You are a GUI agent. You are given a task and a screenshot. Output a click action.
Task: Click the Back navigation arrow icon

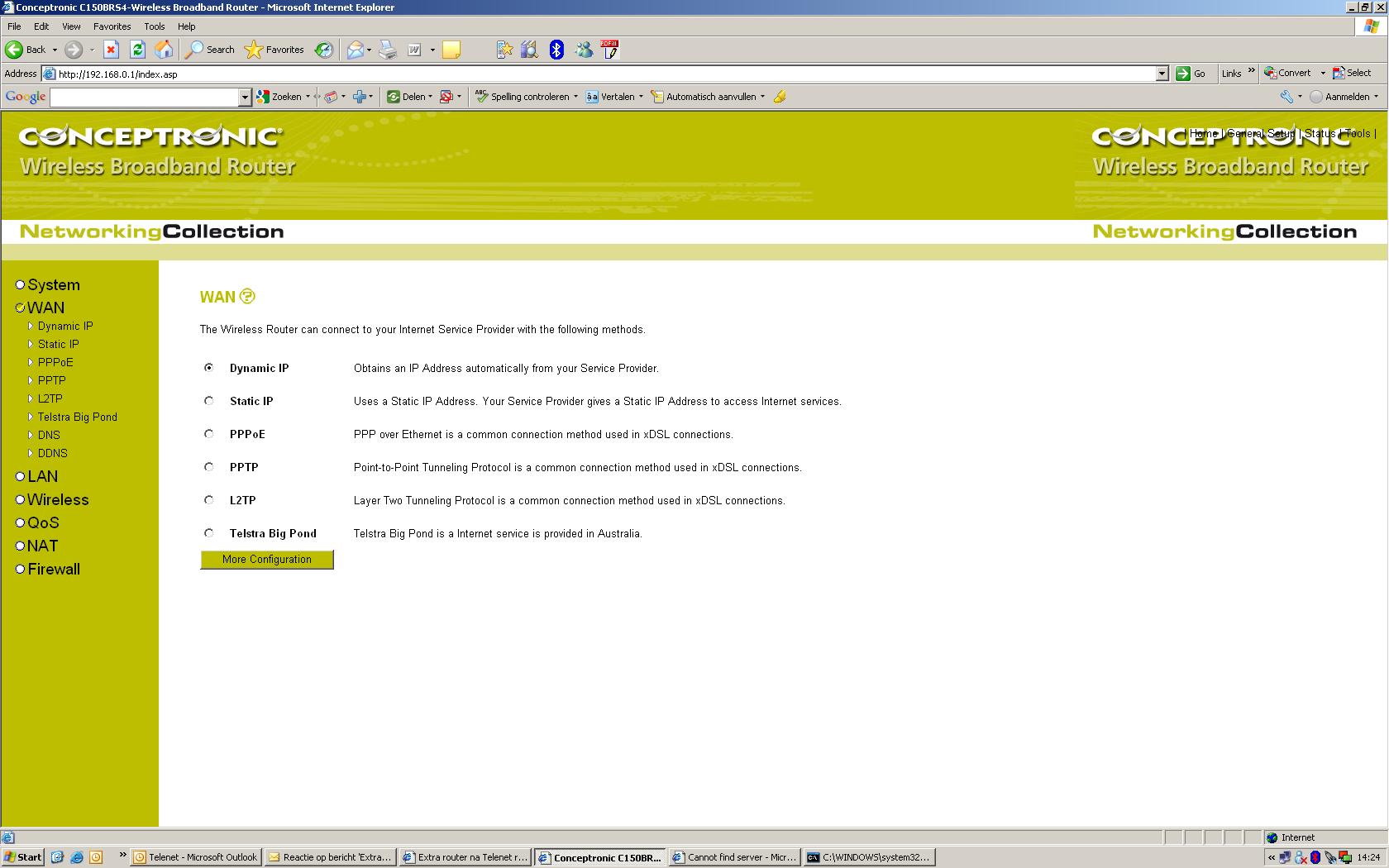coord(14,50)
